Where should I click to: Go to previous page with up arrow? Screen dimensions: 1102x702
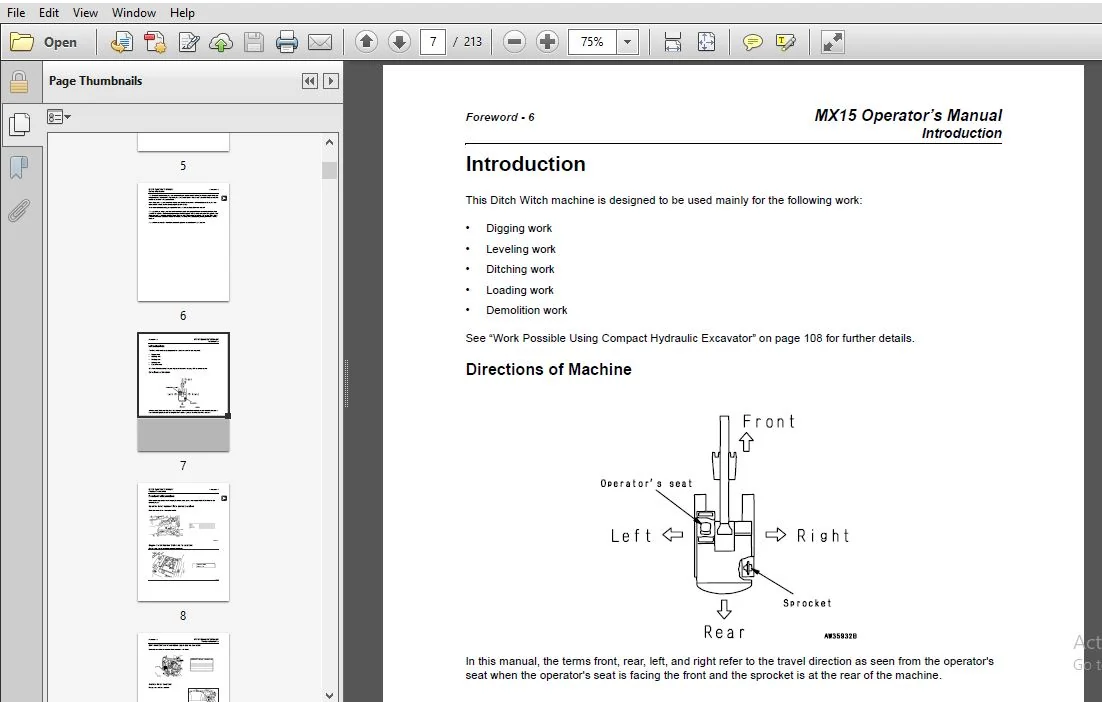click(x=366, y=42)
